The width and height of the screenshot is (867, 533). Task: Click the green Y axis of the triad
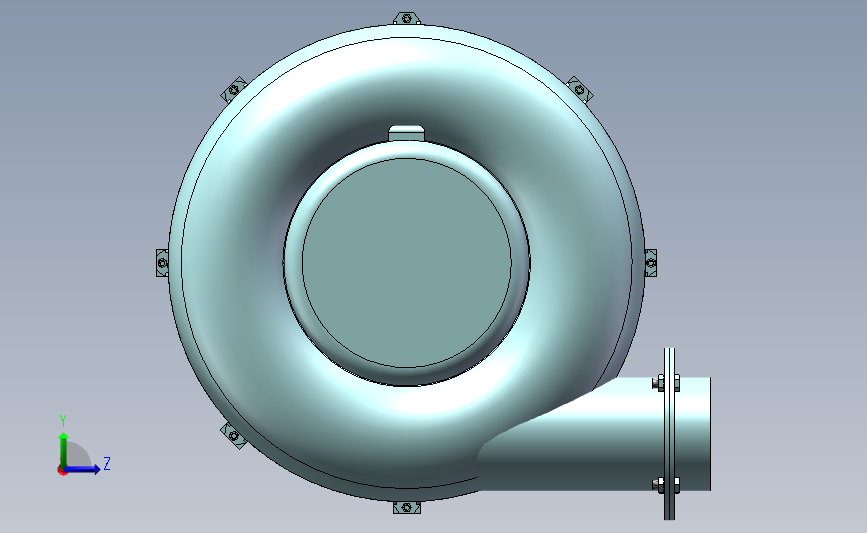pyautogui.click(x=64, y=451)
